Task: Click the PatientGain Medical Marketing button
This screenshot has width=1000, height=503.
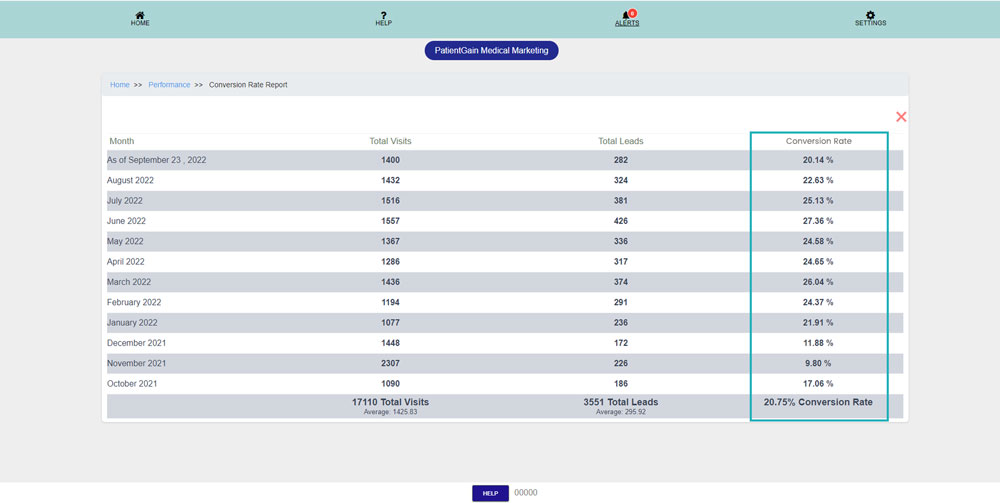Action: [492, 50]
